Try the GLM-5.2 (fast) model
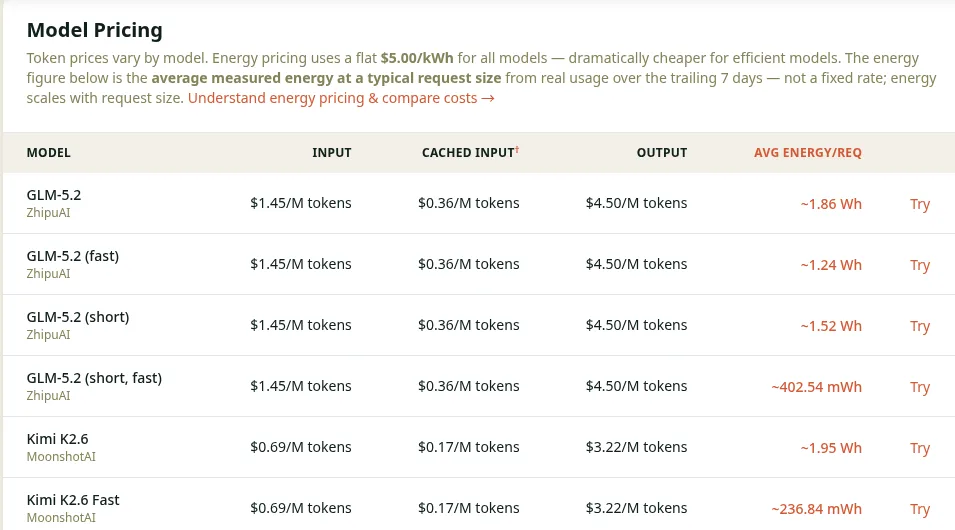This screenshot has height=530, width=955. 920,265
